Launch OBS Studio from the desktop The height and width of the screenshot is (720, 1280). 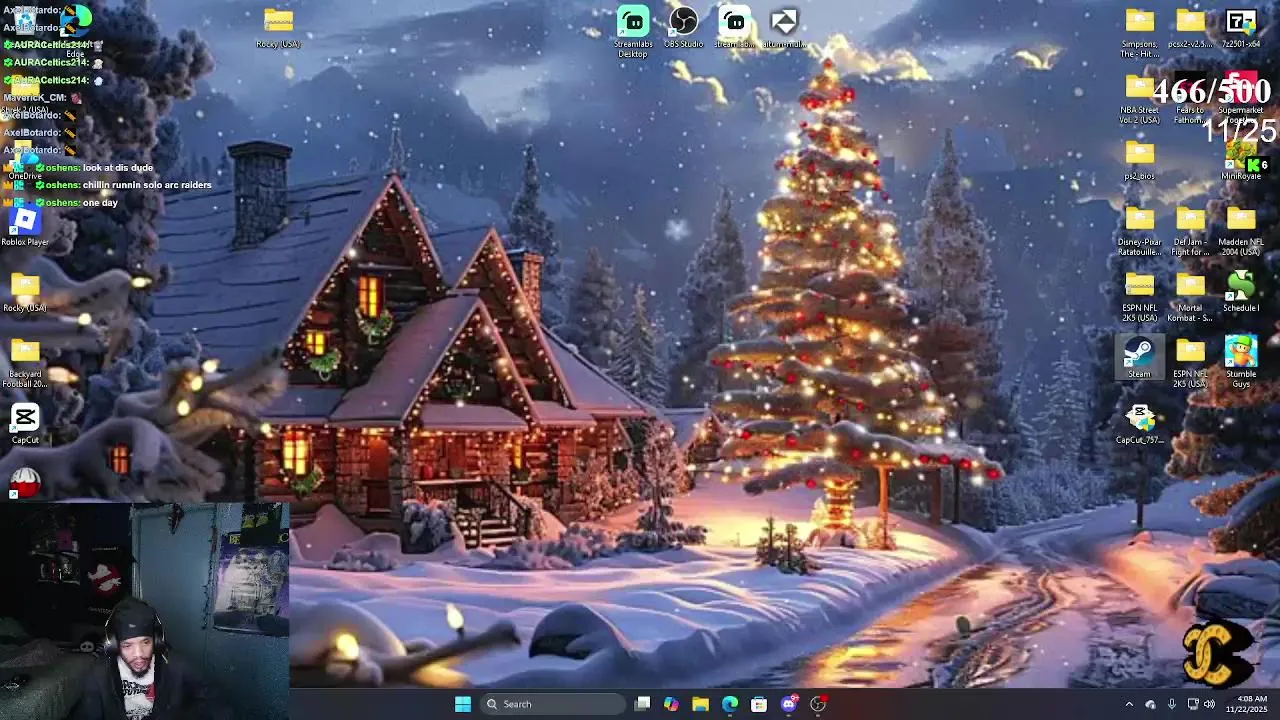pos(684,28)
